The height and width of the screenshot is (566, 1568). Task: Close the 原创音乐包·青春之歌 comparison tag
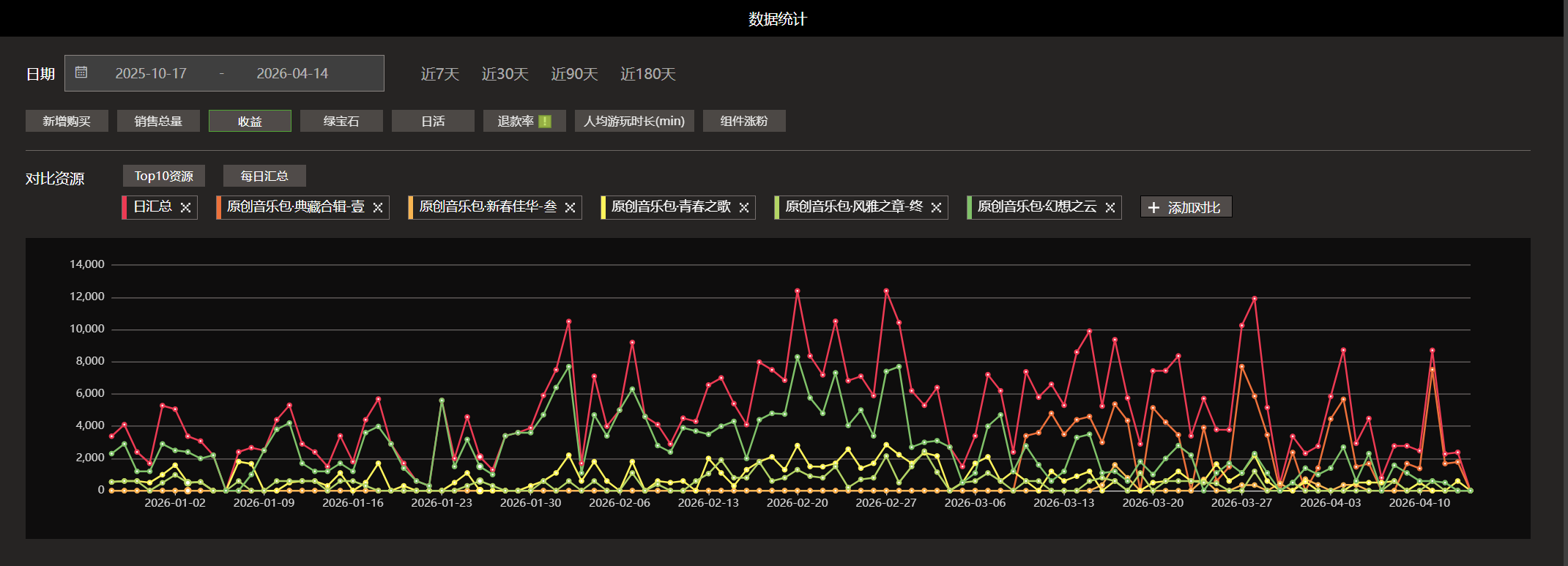pos(743,207)
